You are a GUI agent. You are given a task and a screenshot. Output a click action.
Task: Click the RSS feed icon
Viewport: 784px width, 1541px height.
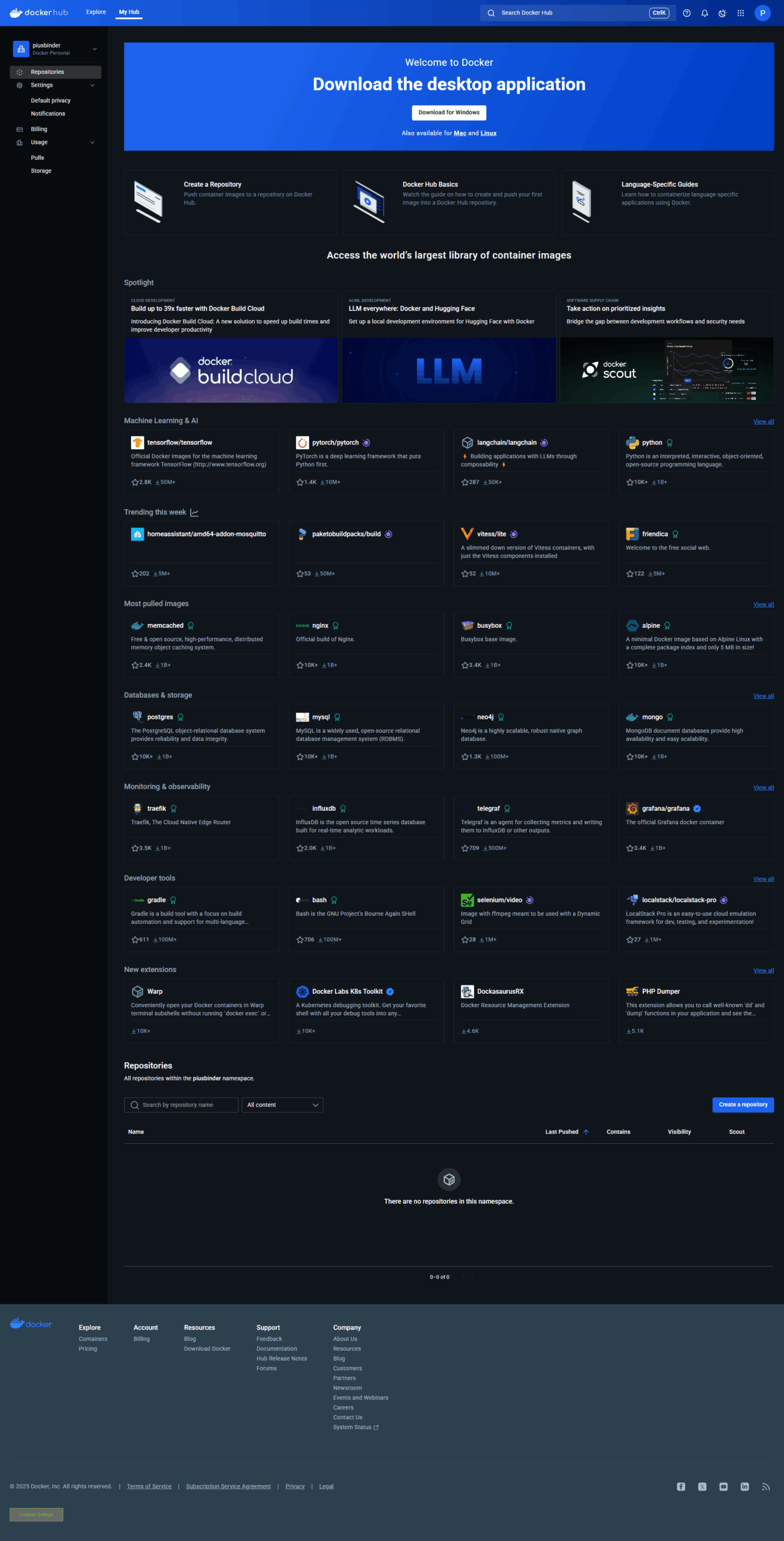coord(765,1486)
